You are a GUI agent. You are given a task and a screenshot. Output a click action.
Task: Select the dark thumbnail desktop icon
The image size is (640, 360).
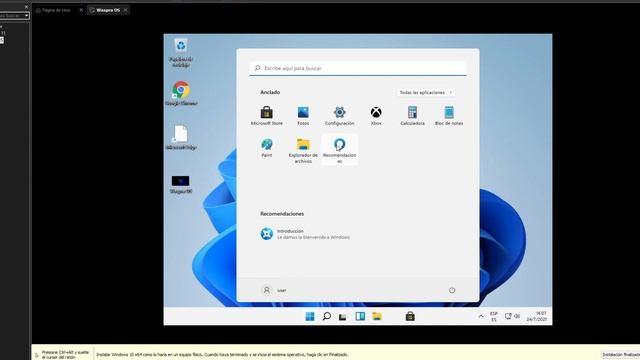pos(180,184)
